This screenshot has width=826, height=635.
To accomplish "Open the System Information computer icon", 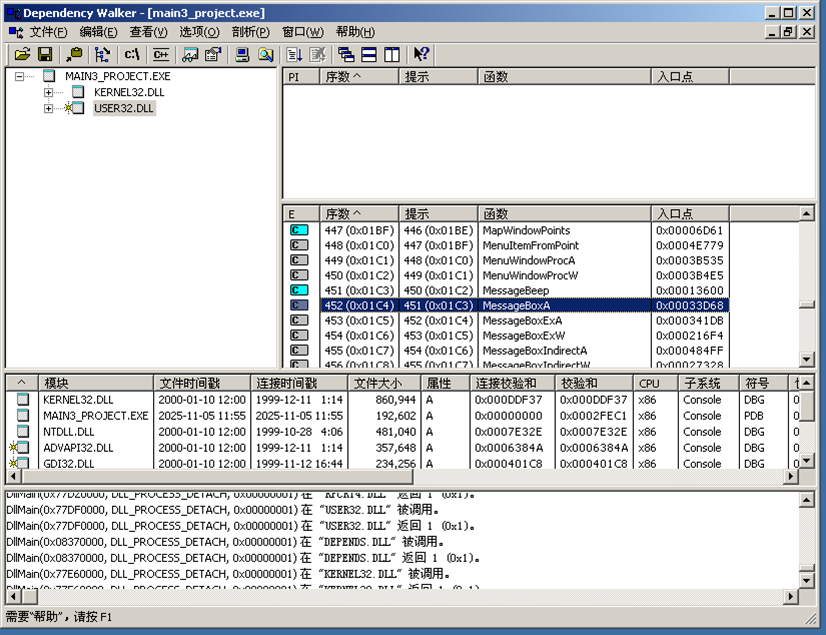I will coord(242,54).
